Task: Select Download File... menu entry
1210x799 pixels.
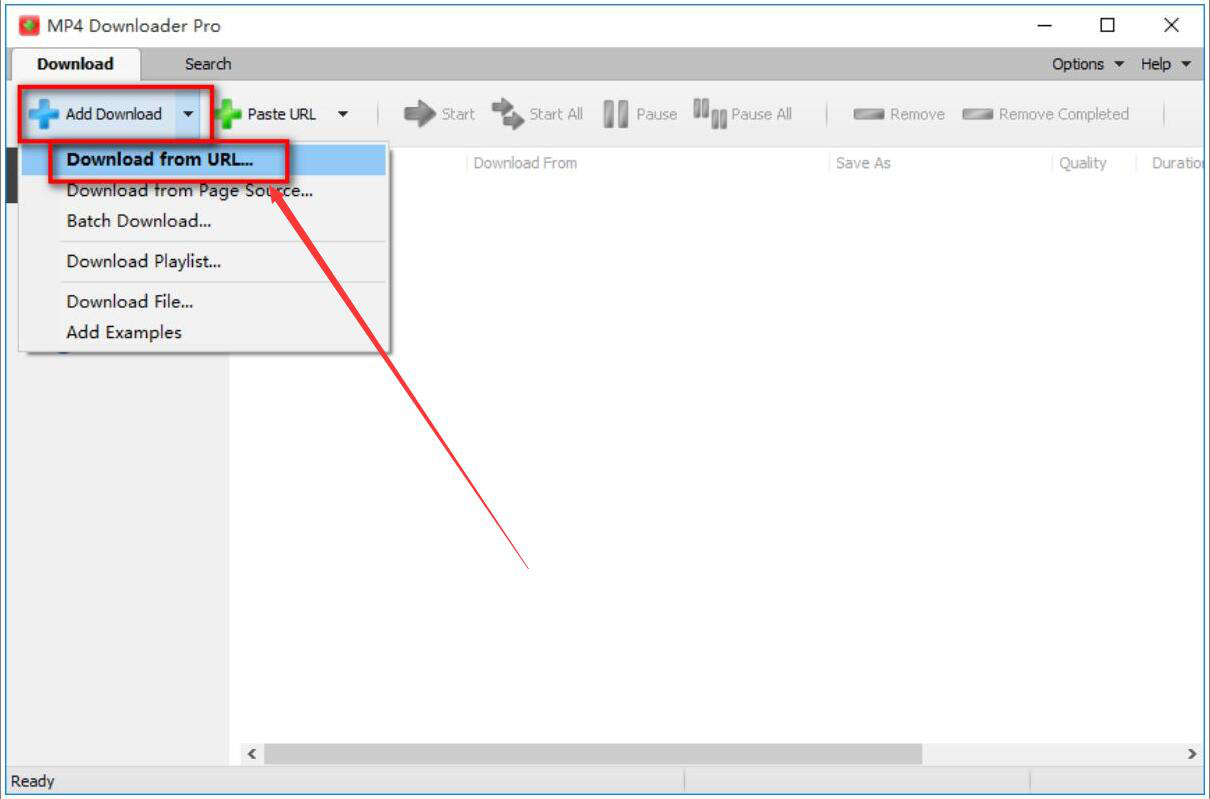Action: click(204, 302)
